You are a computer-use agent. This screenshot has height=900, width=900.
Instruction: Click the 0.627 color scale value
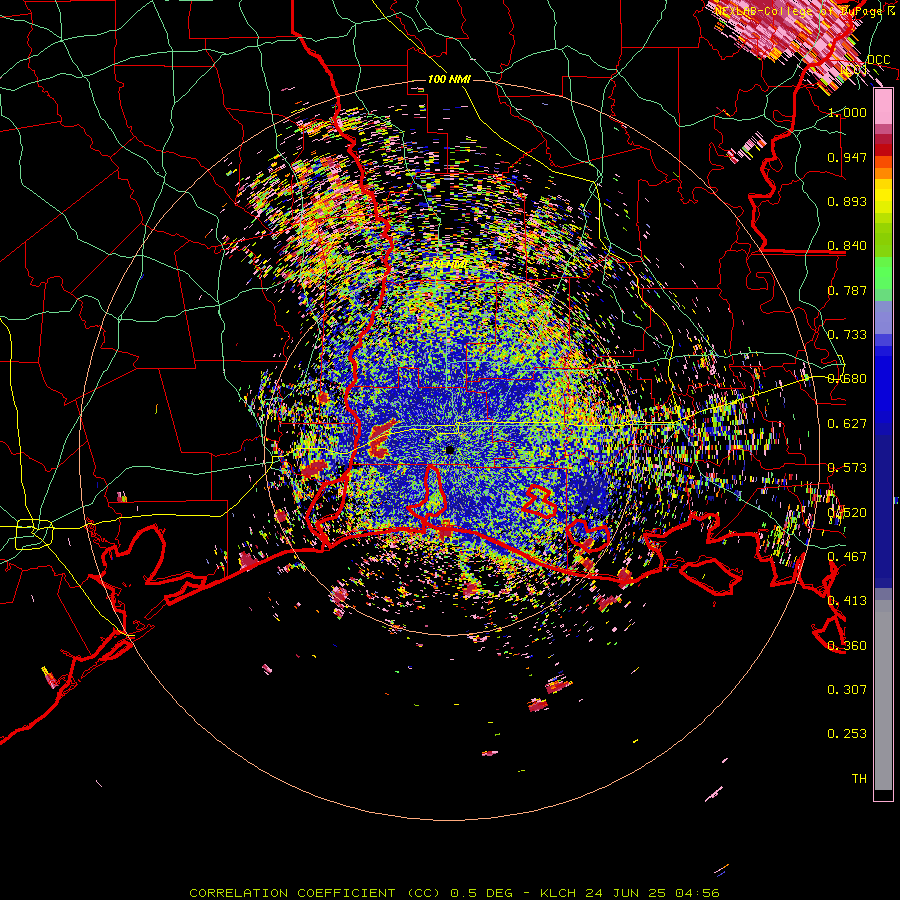click(847, 424)
